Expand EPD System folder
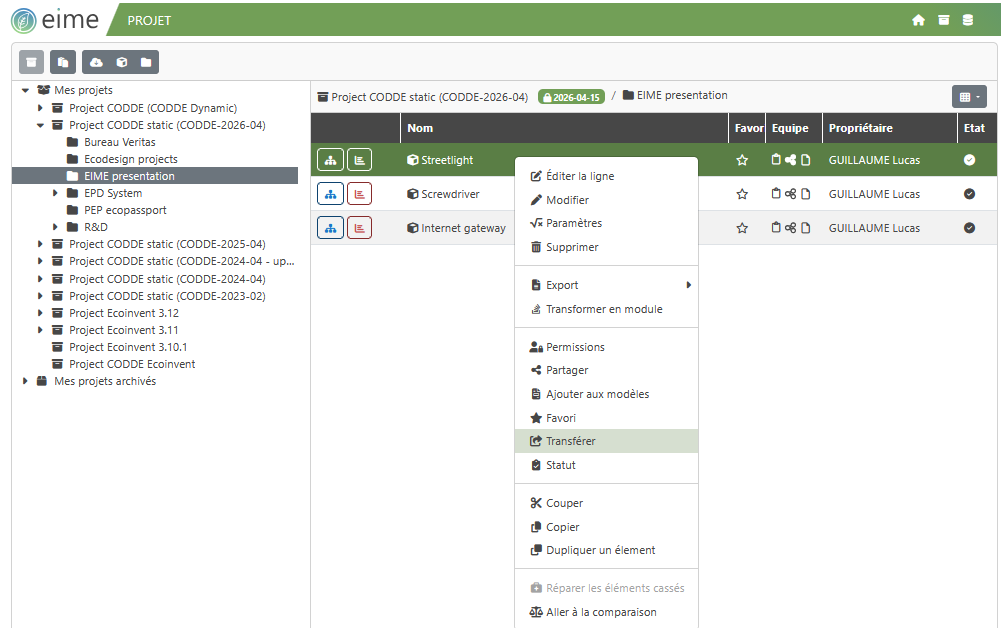Image resolution: width=1001 pixels, height=628 pixels. pyautogui.click(x=56, y=193)
